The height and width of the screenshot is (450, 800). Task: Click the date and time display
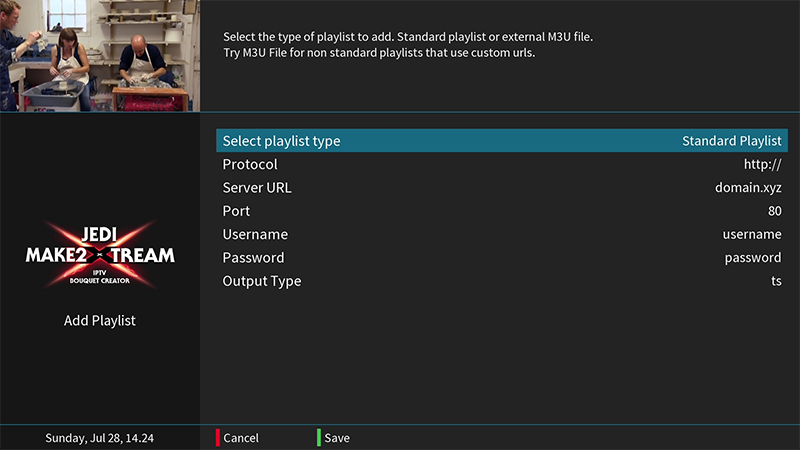point(100,438)
